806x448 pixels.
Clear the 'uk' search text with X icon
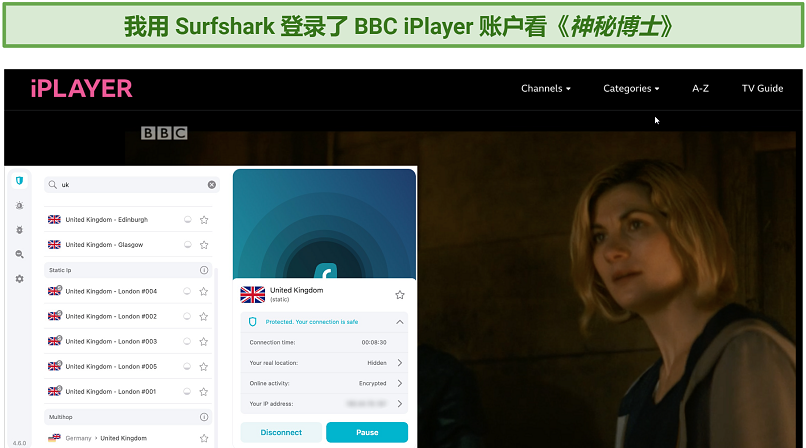point(212,185)
